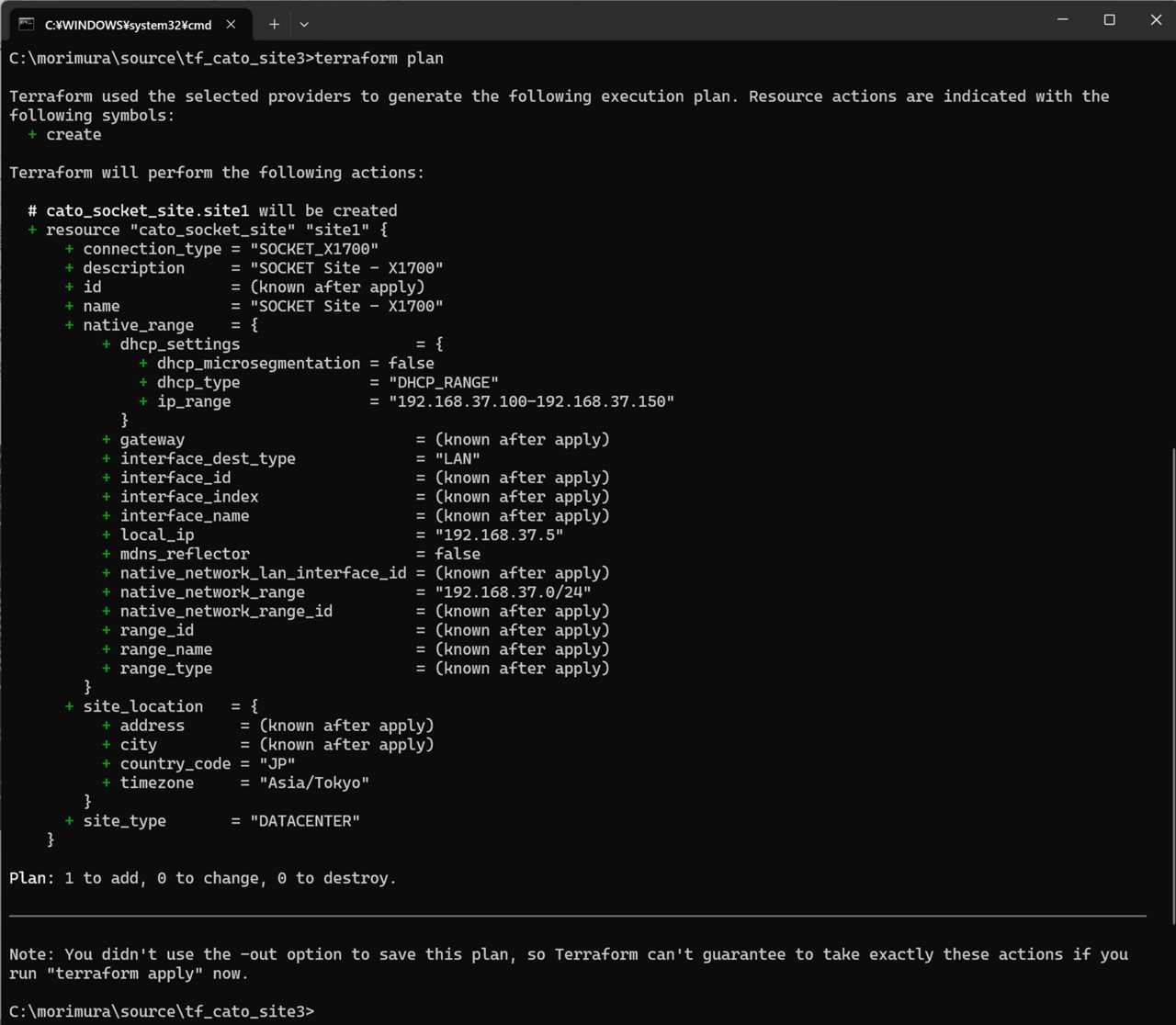
Task: Close the cmd tab
Action: coord(231,25)
